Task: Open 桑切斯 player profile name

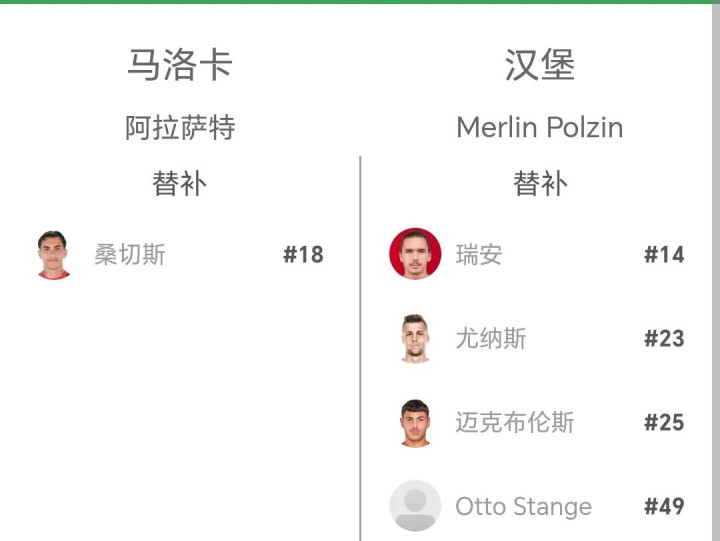Action: pos(130,255)
